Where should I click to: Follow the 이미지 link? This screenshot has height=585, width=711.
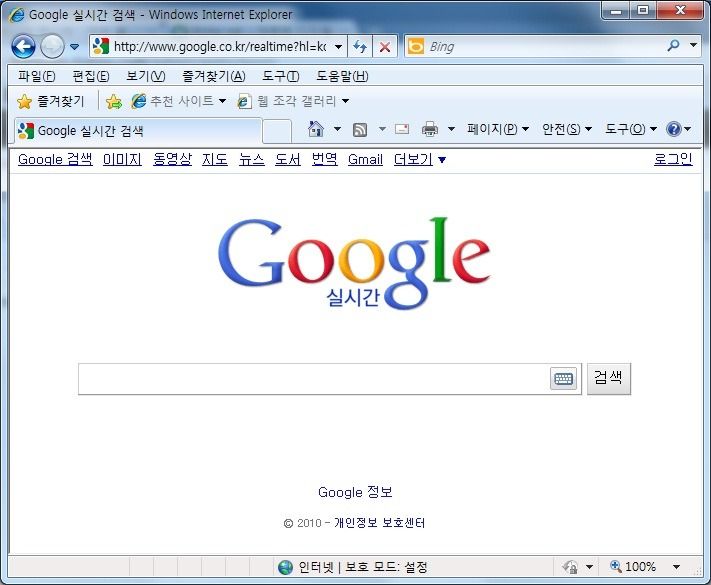point(122,160)
